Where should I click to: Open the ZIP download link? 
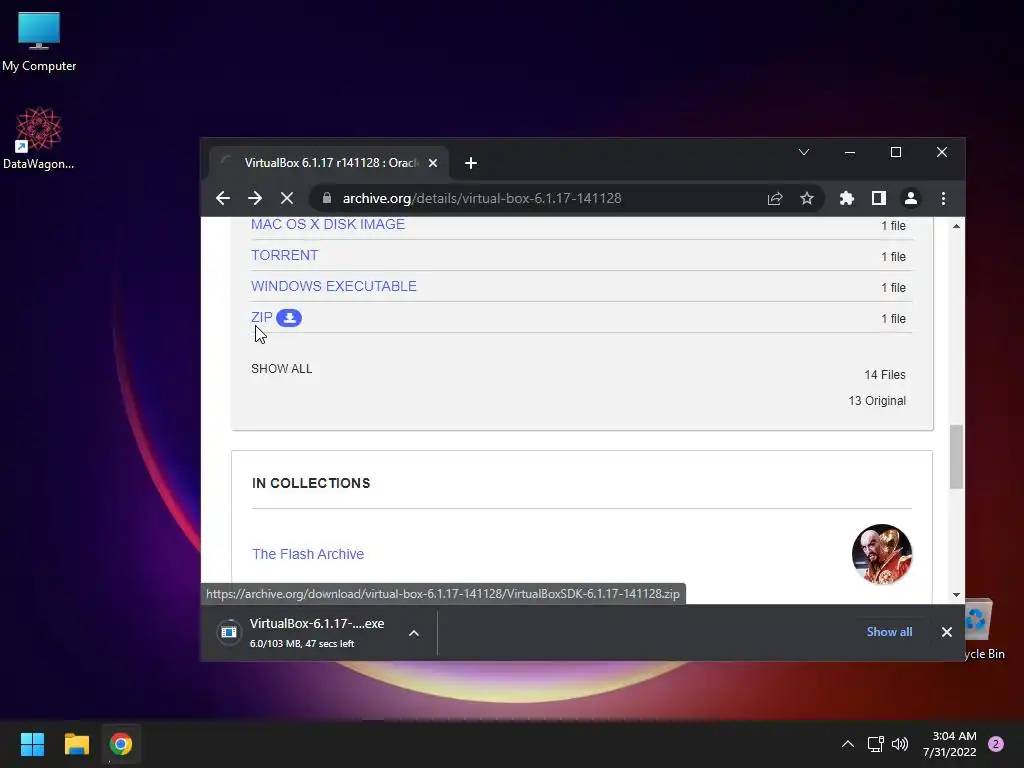pyautogui.click(x=261, y=317)
